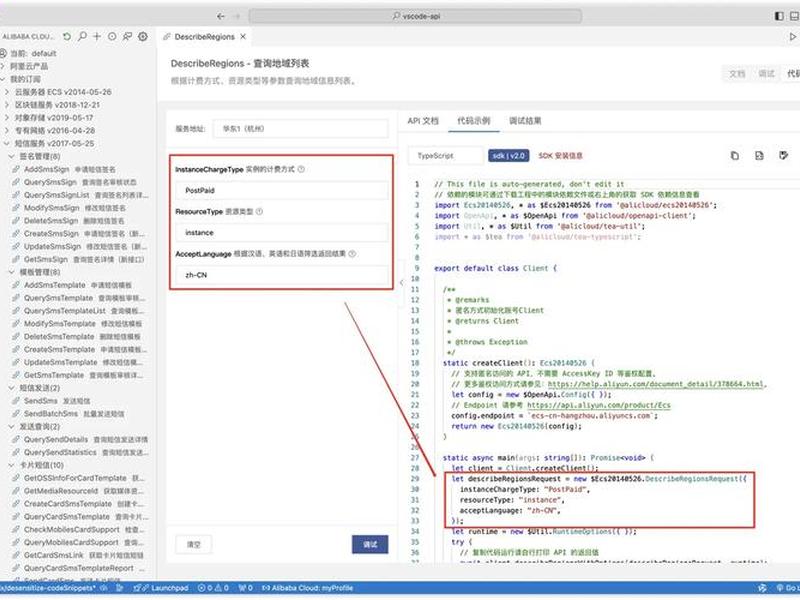
Task: Expand 云服务器 ECS v2014-05-26
Action: tap(7, 92)
